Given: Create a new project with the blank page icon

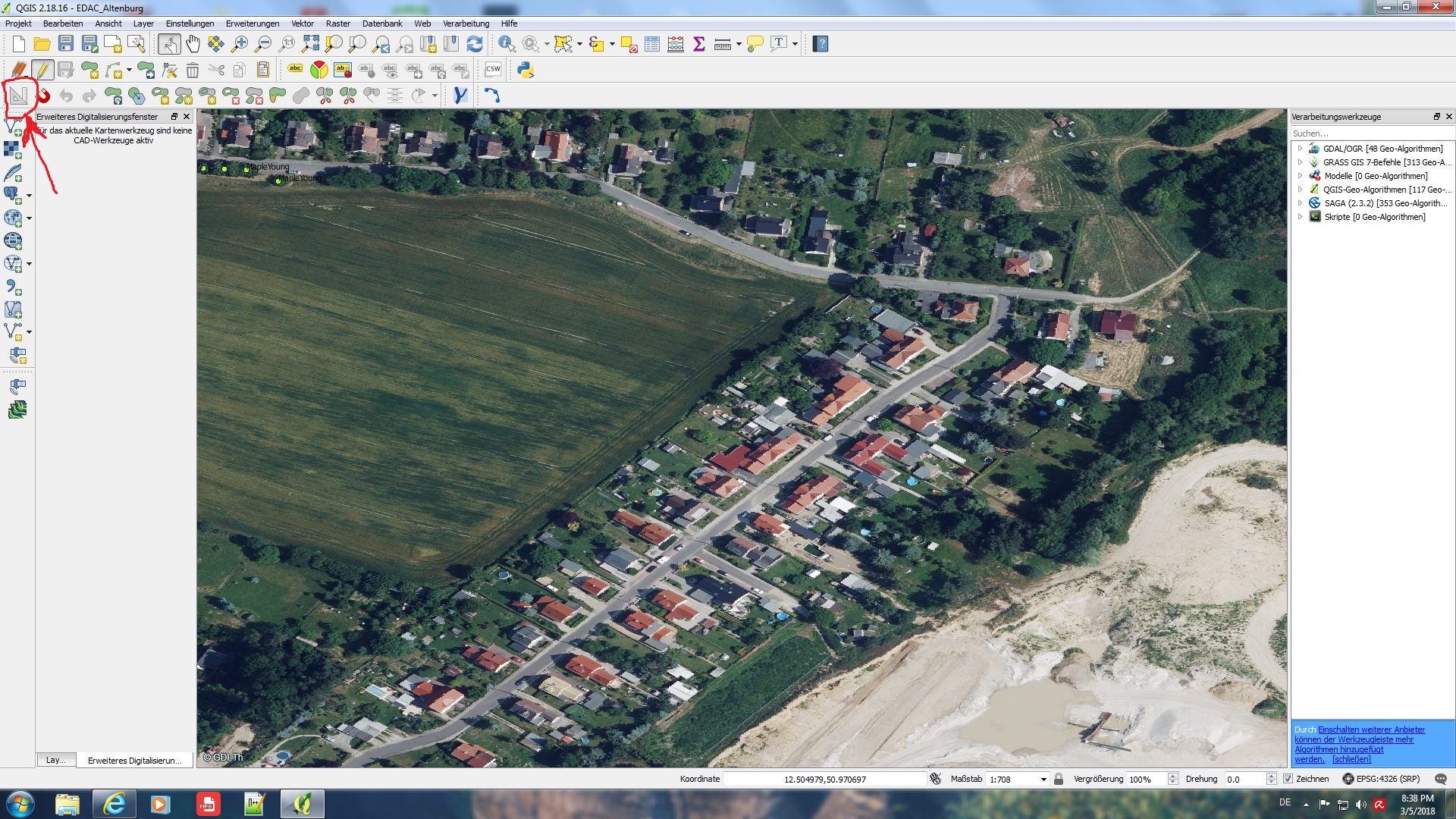Looking at the screenshot, I should tap(19, 44).
